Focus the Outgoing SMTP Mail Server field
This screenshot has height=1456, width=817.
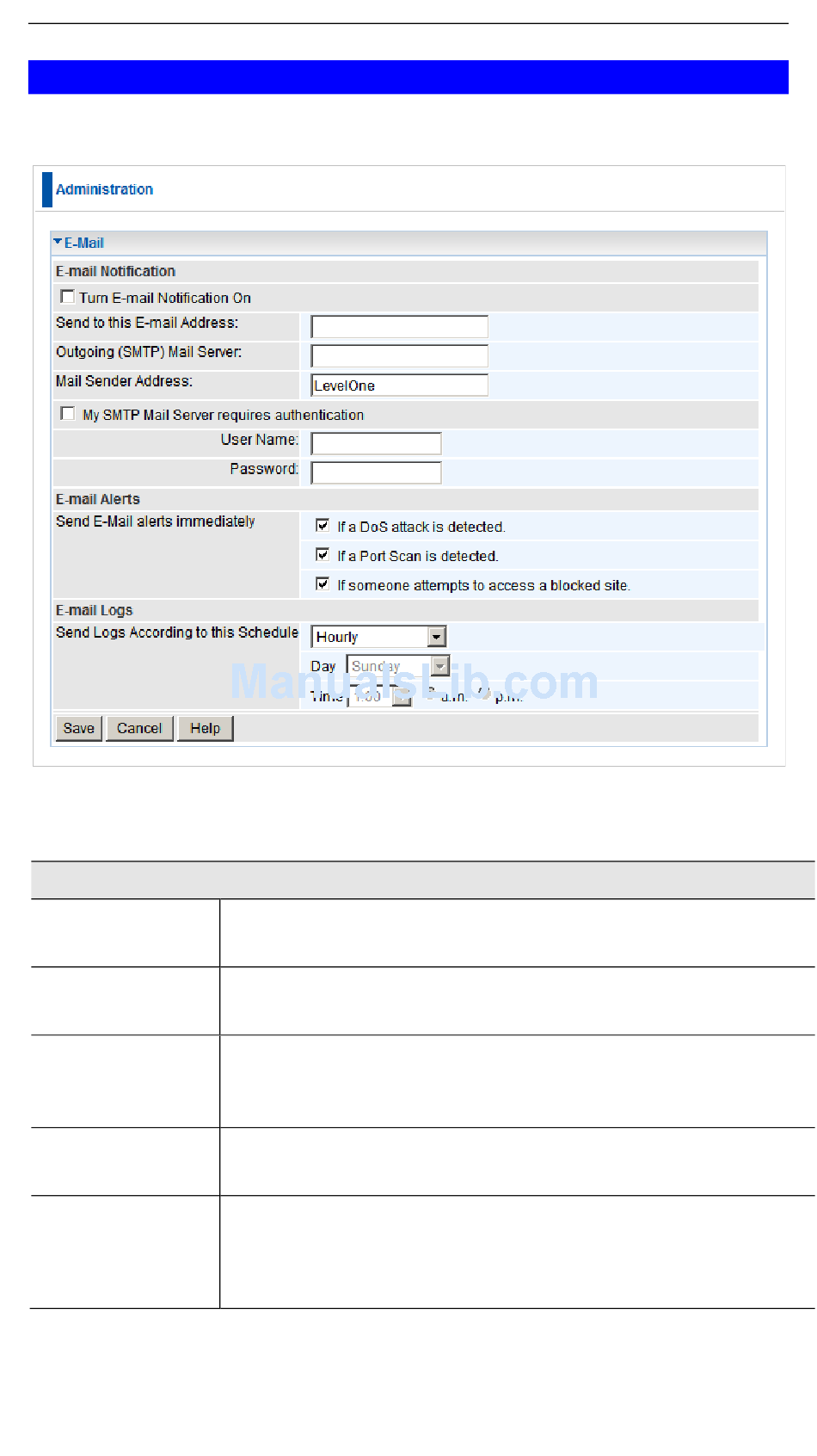(399, 356)
